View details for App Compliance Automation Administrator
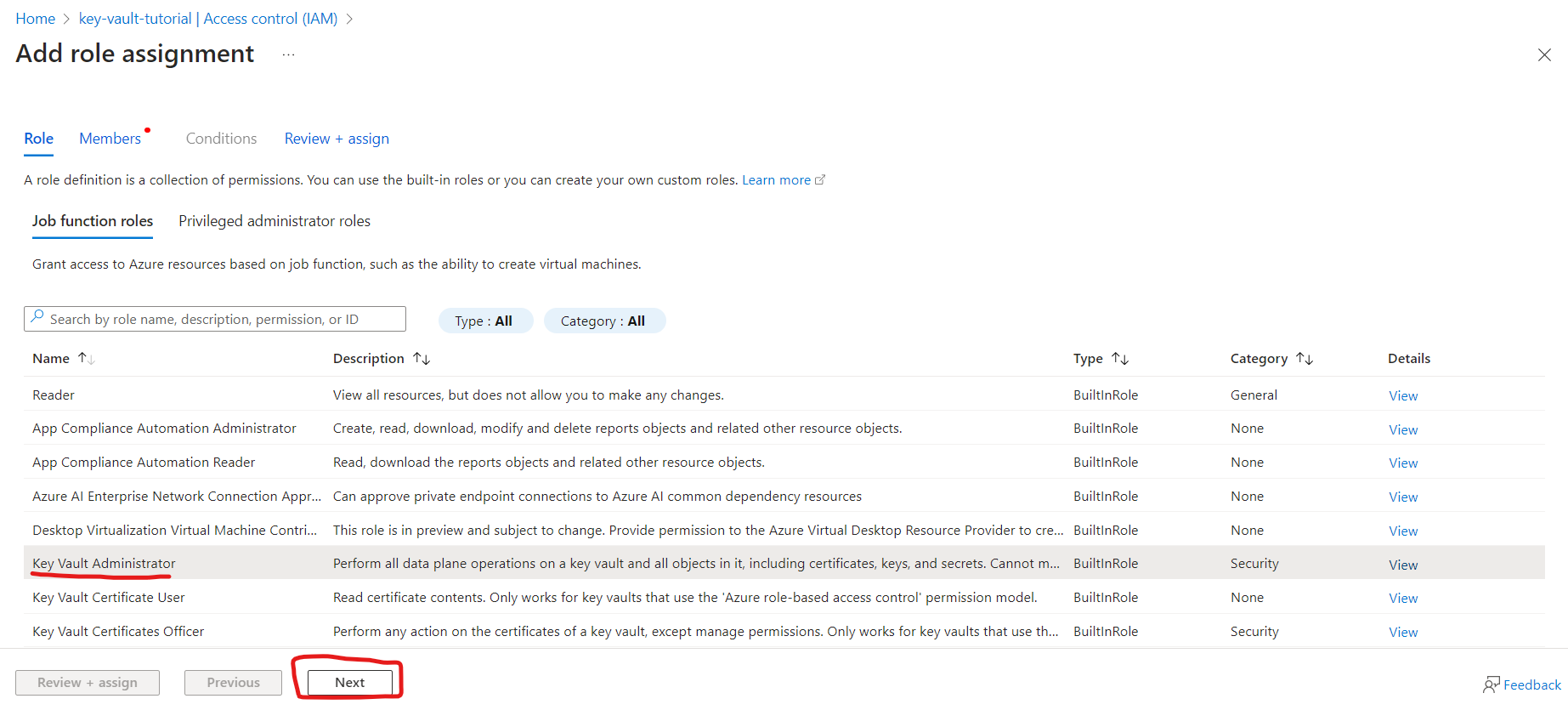 [1403, 429]
